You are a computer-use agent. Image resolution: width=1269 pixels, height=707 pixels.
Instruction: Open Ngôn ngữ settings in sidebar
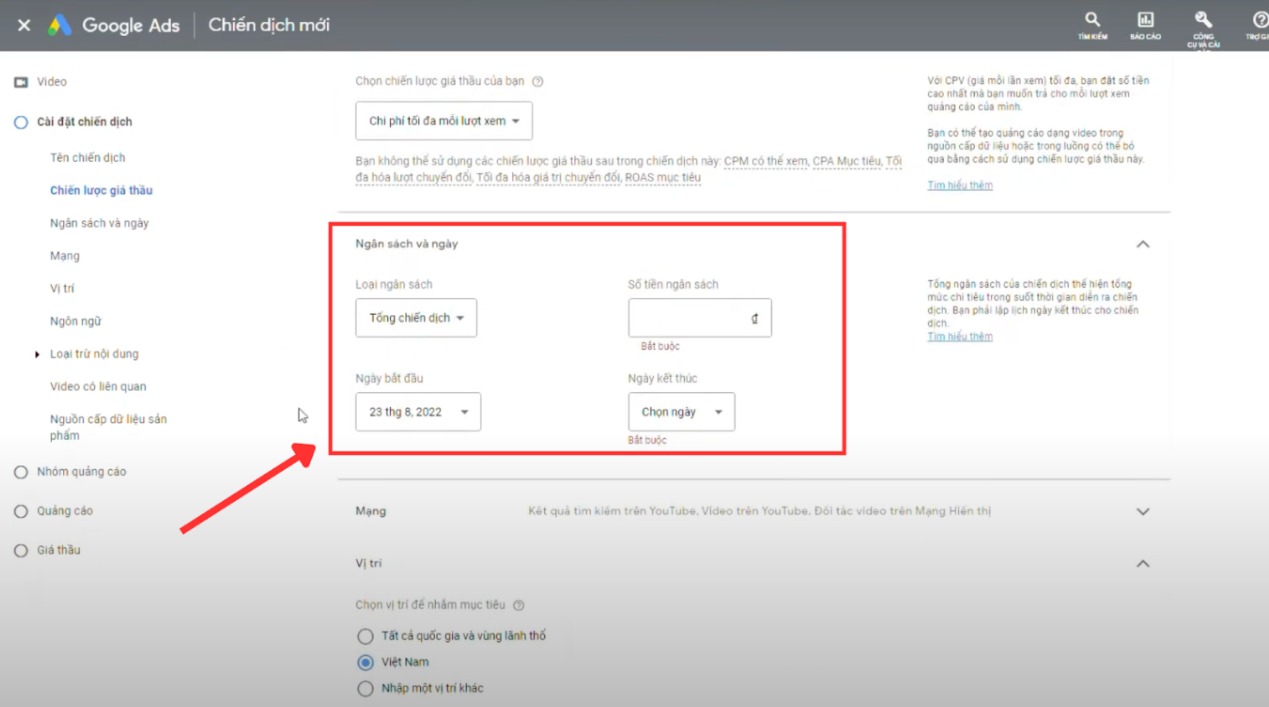pyautogui.click(x=74, y=320)
